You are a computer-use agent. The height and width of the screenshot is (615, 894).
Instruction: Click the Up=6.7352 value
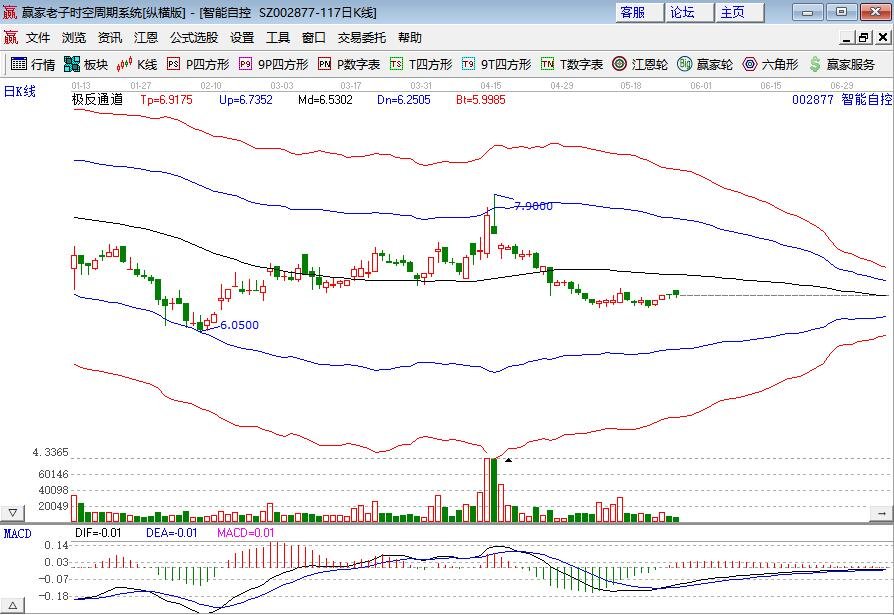tap(246, 100)
